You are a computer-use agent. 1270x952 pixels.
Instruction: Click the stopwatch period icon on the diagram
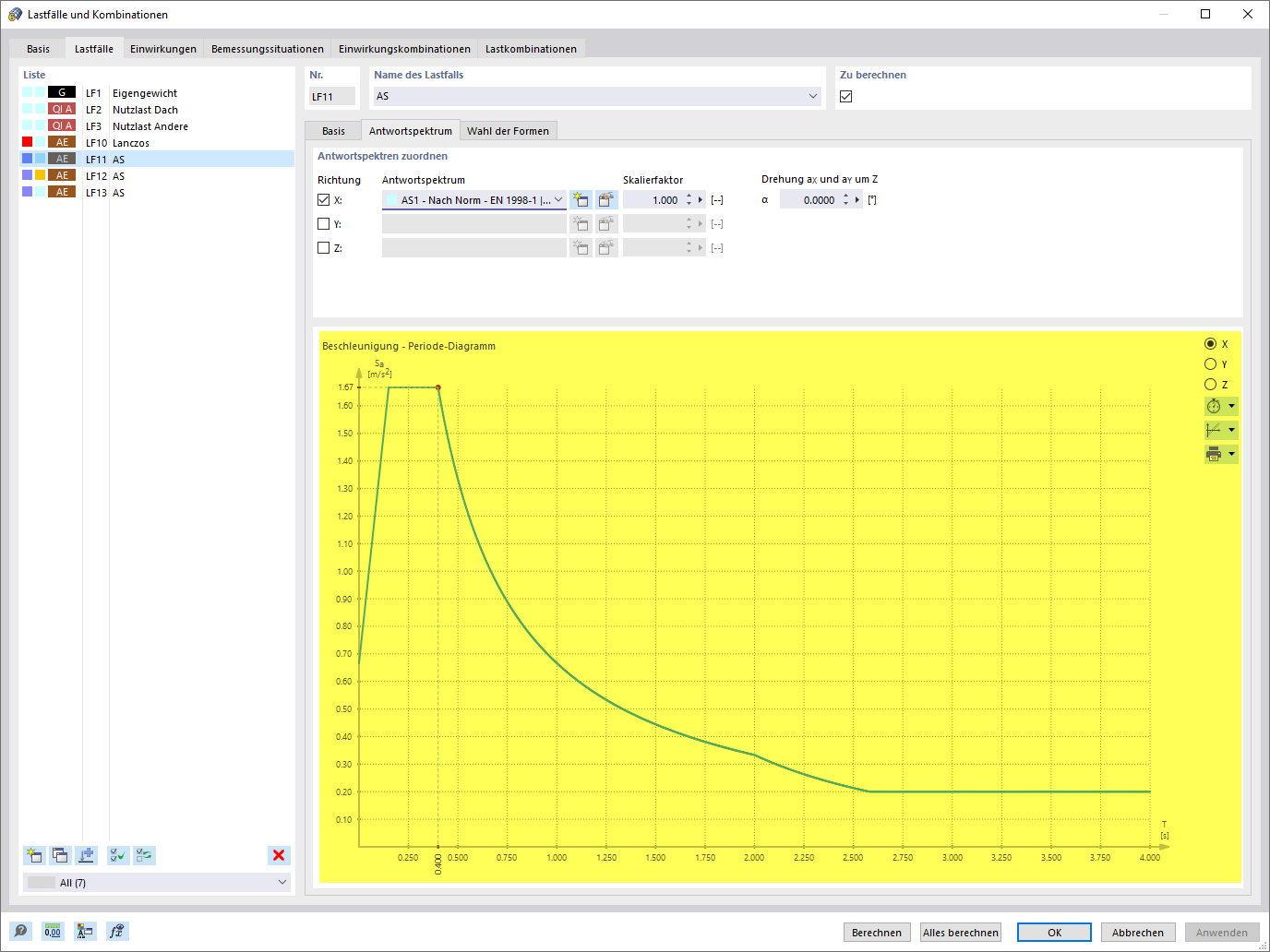[x=1214, y=406]
